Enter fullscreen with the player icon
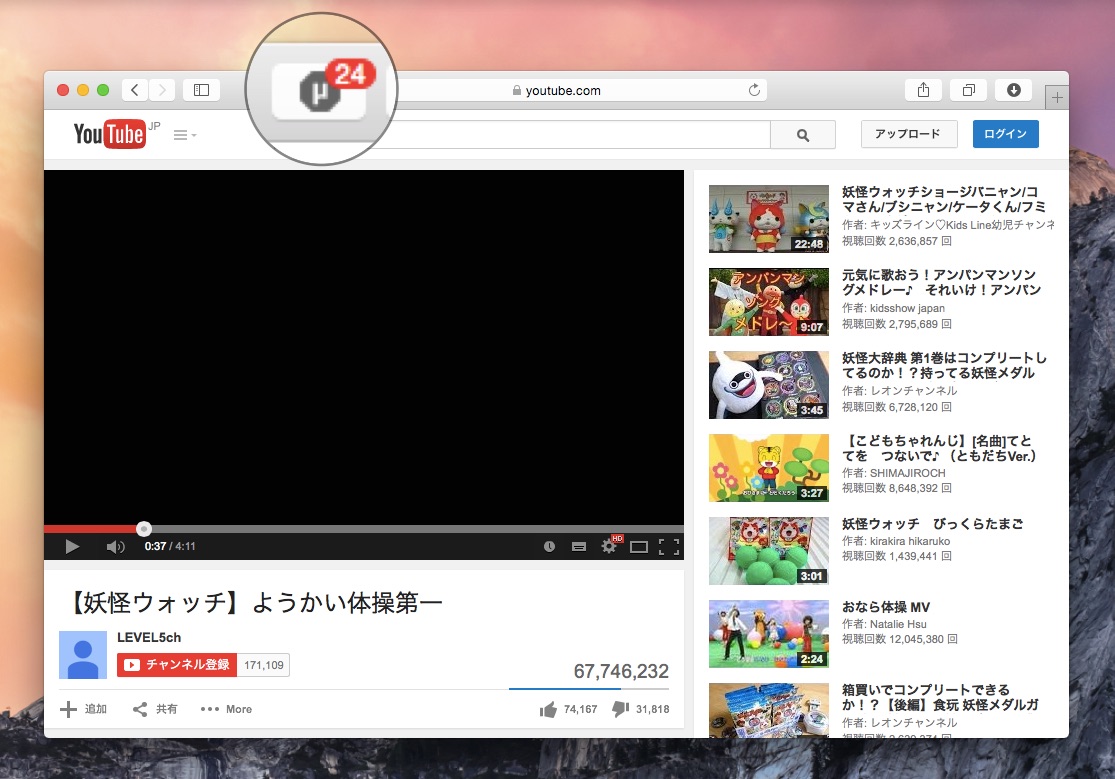The image size is (1115, 779). pos(668,546)
